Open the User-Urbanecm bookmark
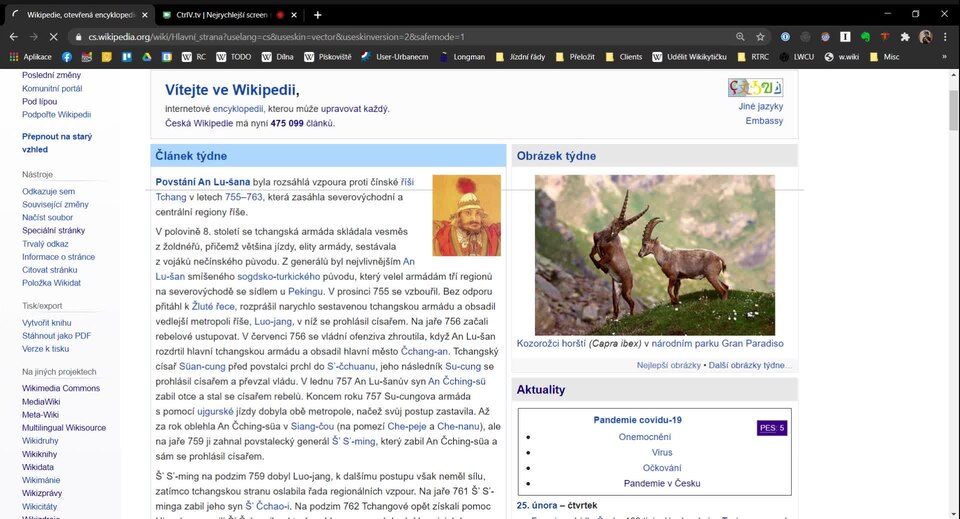This screenshot has height=519, width=960. (x=394, y=57)
